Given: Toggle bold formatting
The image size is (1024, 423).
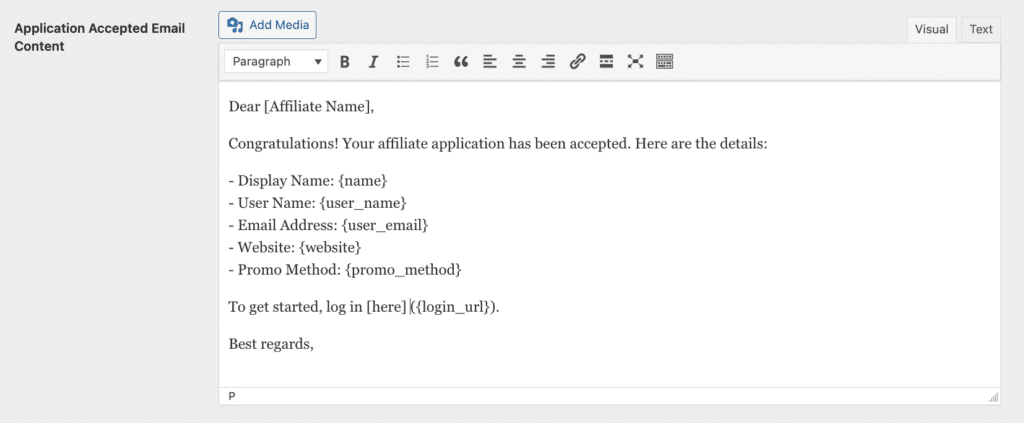Looking at the screenshot, I should tap(345, 62).
